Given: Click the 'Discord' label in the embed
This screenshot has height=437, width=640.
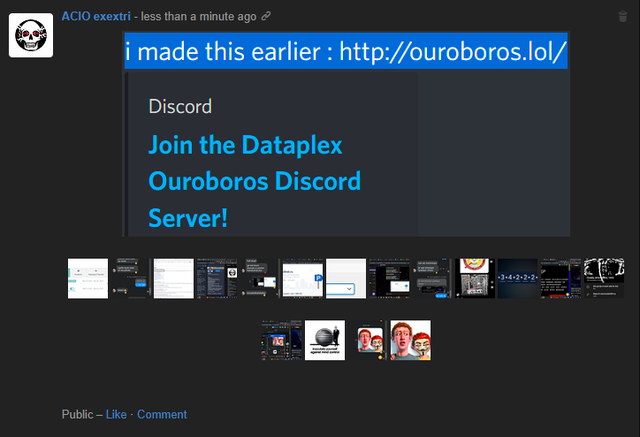Looking at the screenshot, I should pyautogui.click(x=180, y=106).
